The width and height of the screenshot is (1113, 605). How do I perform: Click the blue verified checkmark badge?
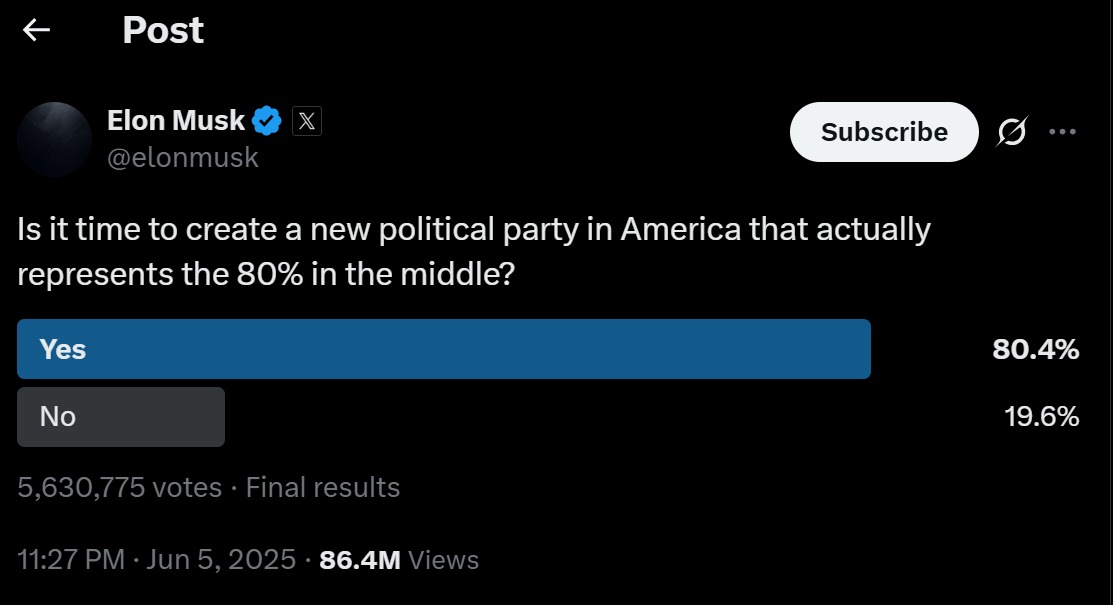266,121
